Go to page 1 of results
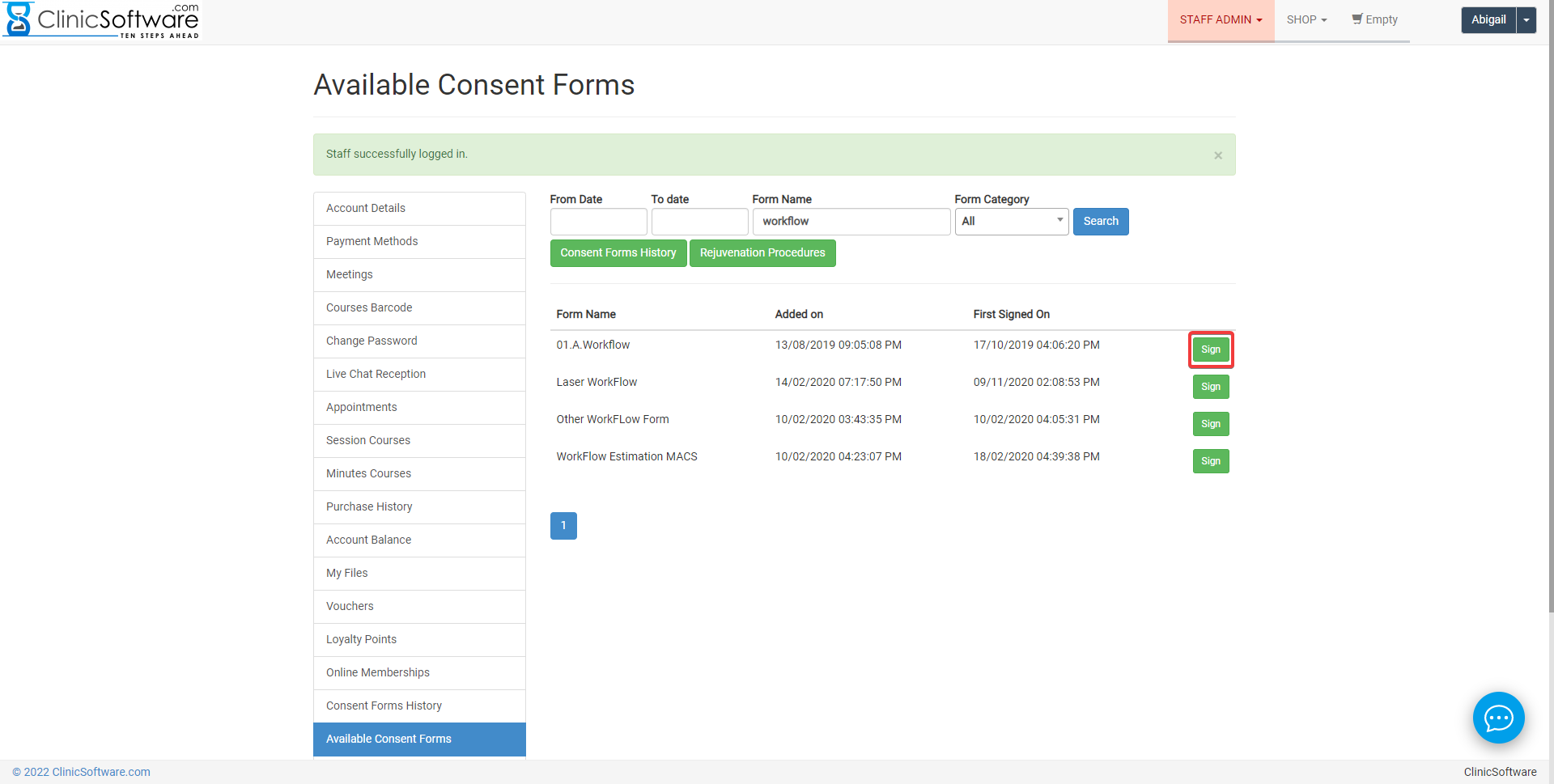This screenshot has width=1554, height=784. (x=563, y=526)
